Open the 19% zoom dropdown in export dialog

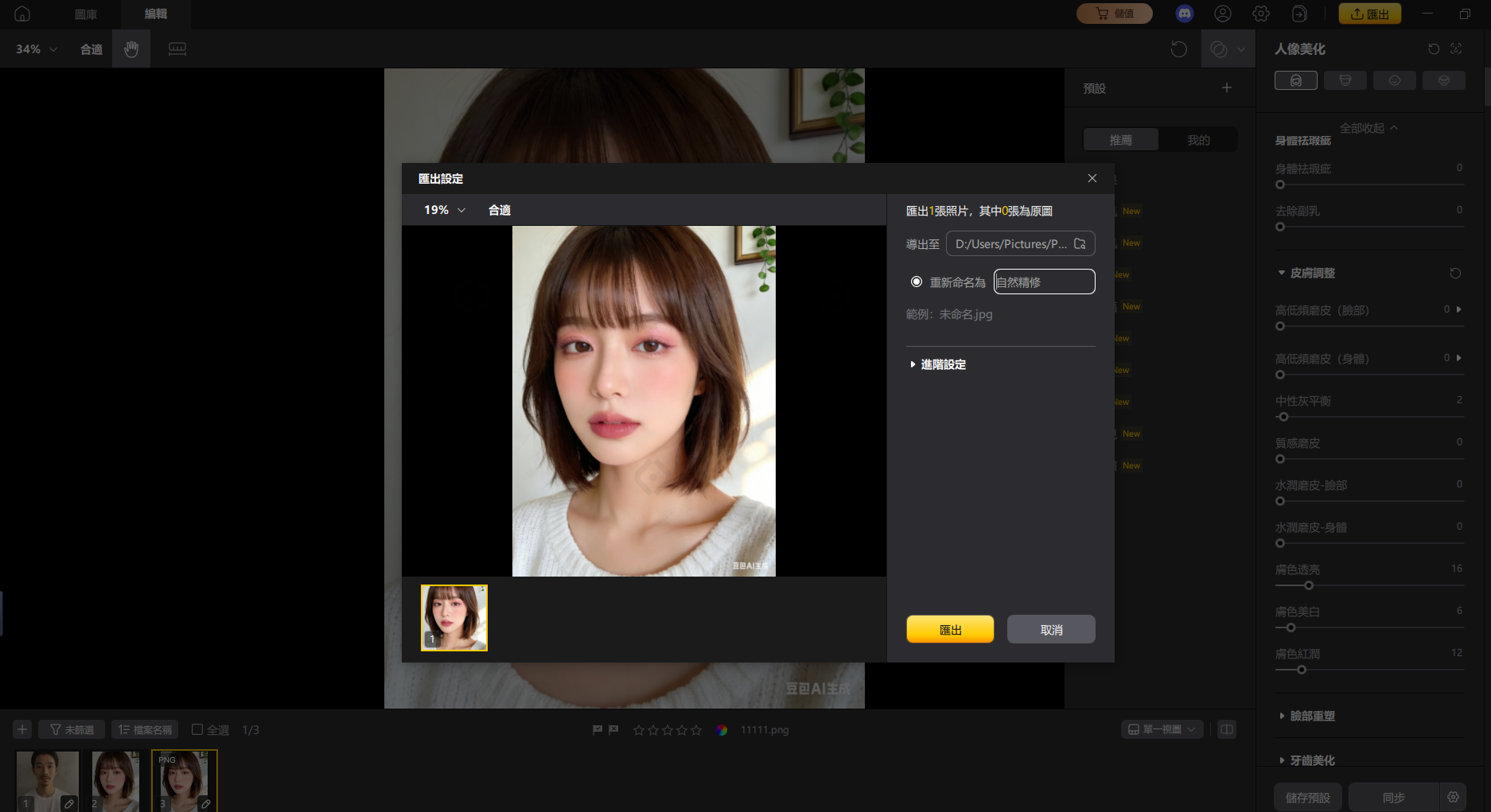pos(442,210)
